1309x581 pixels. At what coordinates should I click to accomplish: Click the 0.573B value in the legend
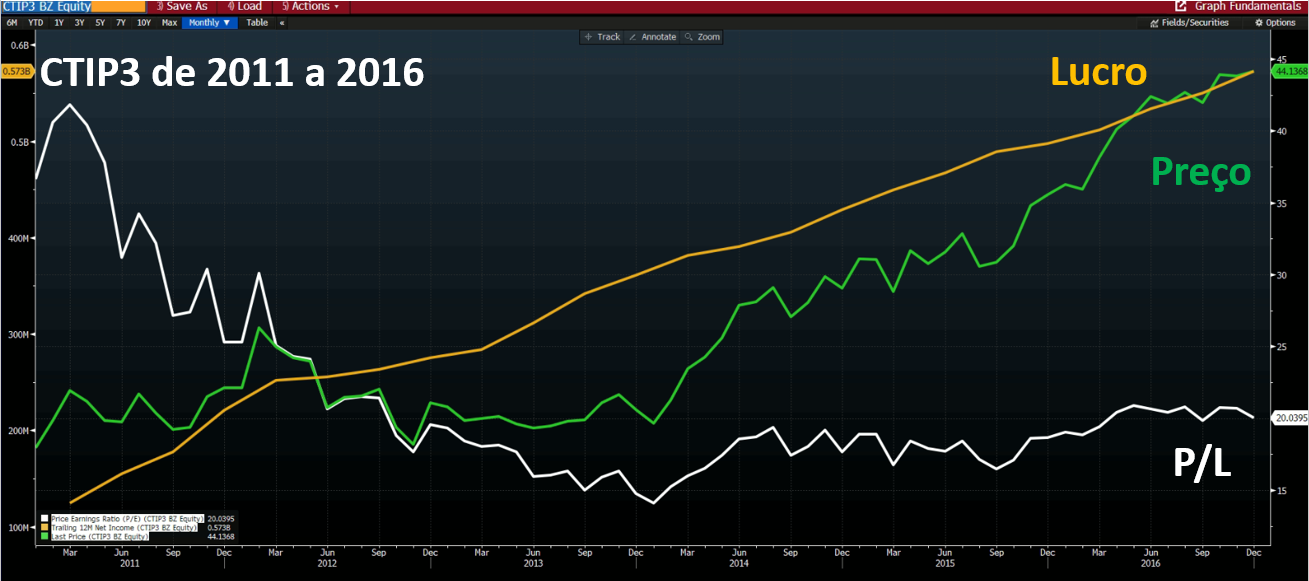[x=219, y=528]
